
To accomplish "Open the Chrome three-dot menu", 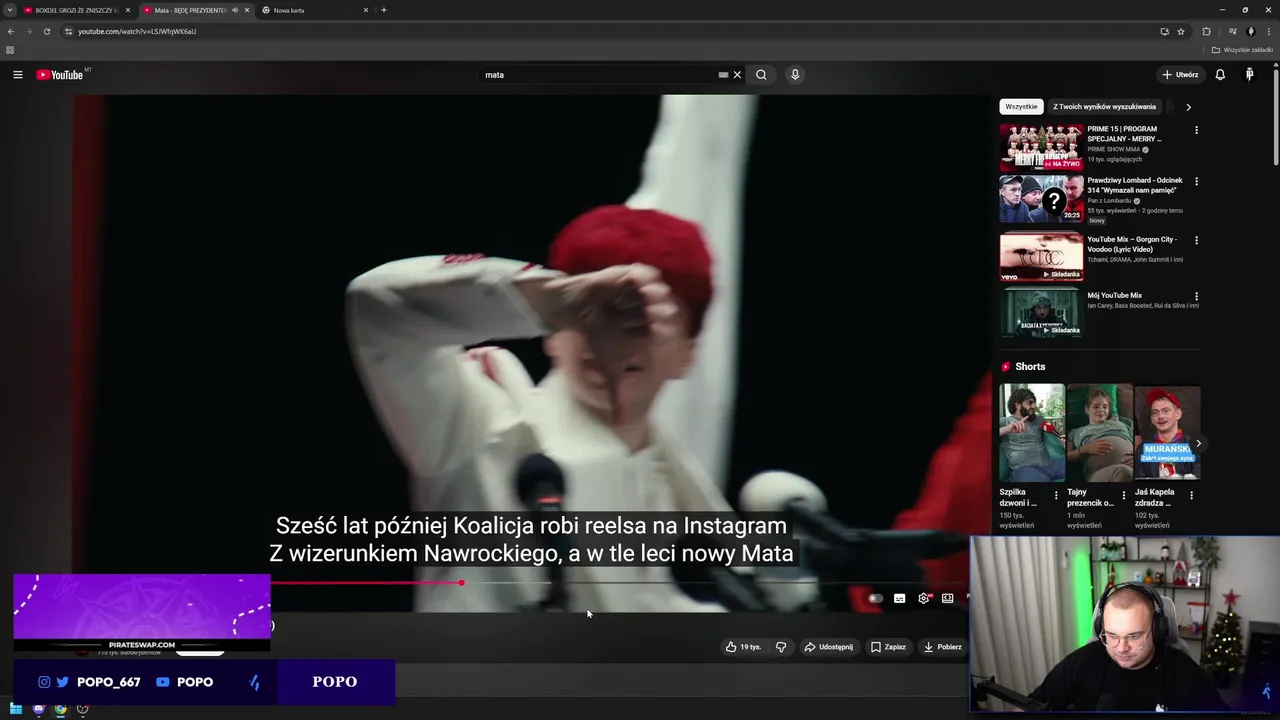I will (1269, 31).
